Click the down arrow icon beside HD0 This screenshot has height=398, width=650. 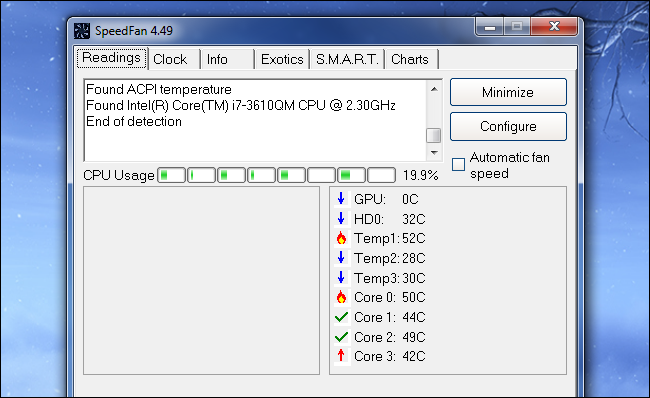pos(341,218)
